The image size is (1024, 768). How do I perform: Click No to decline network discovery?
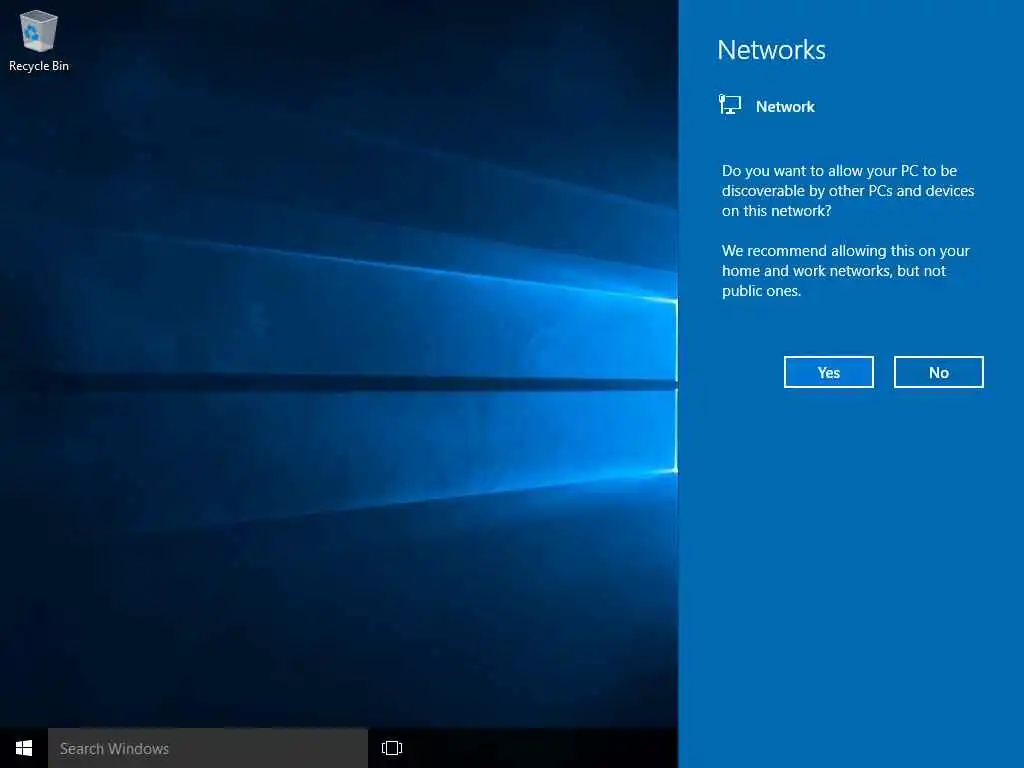(938, 372)
